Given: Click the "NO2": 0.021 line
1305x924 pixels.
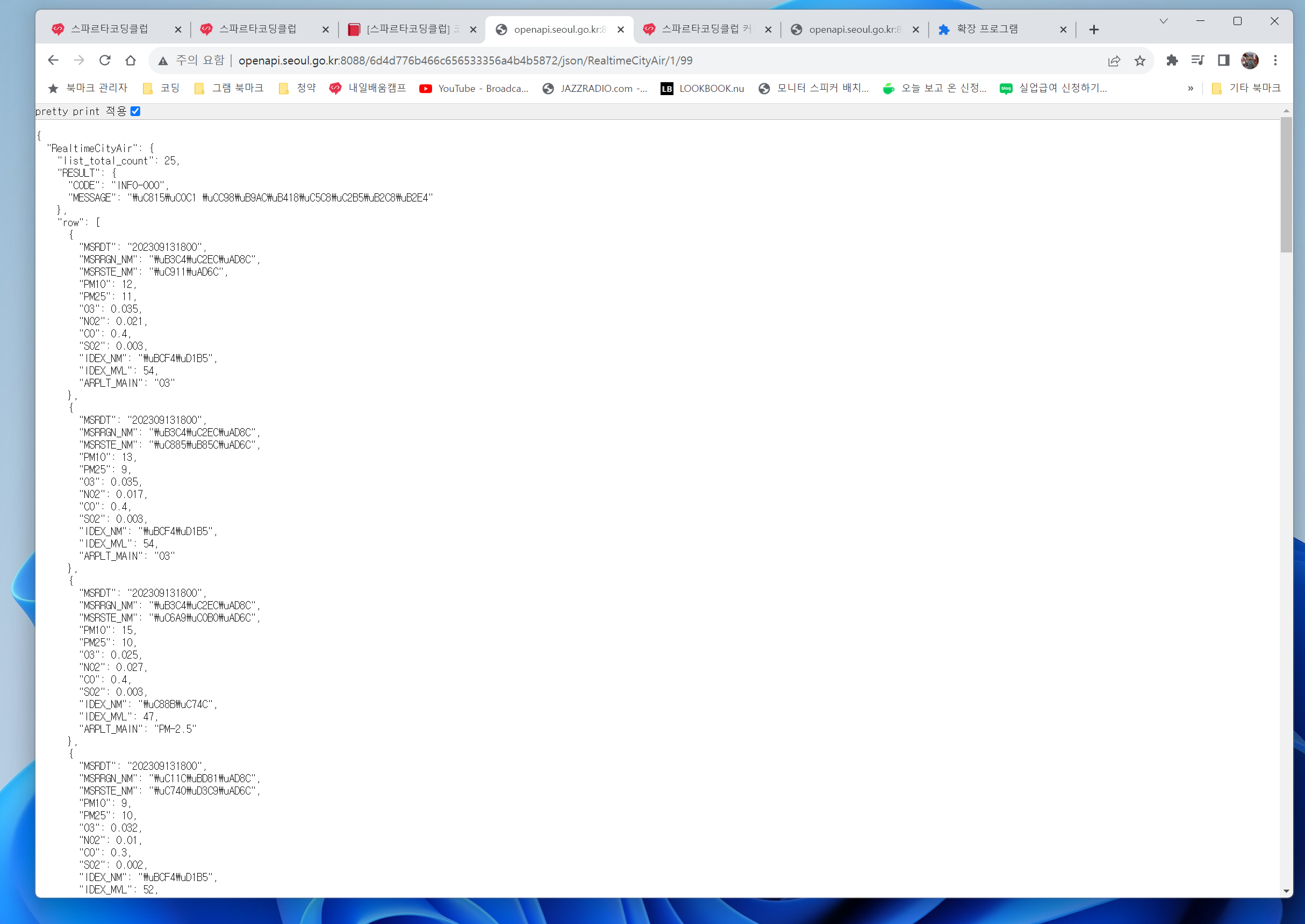Looking at the screenshot, I should 113,321.
